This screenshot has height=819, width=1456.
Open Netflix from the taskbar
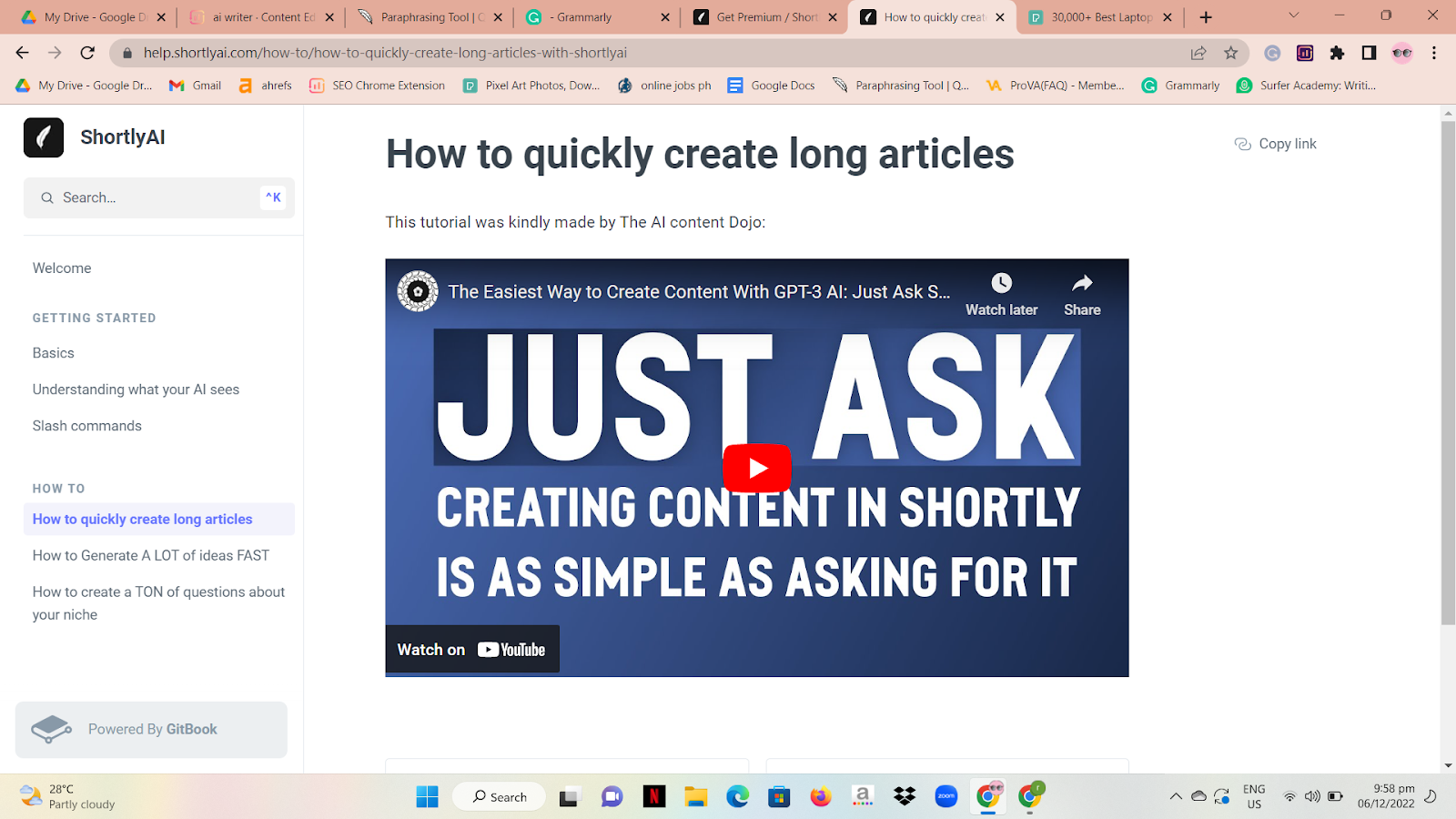click(653, 797)
